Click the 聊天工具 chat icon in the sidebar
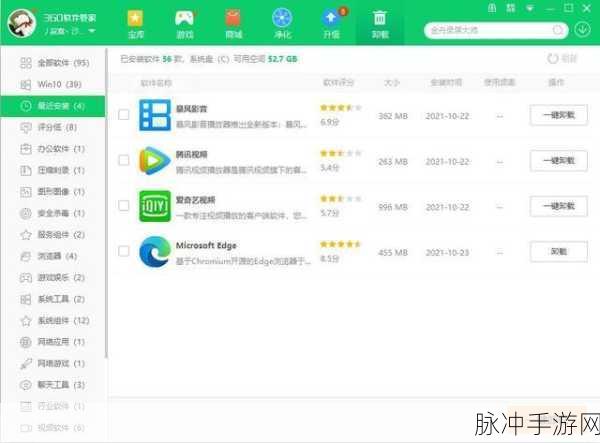The height and width of the screenshot is (443, 600). pos(26,384)
